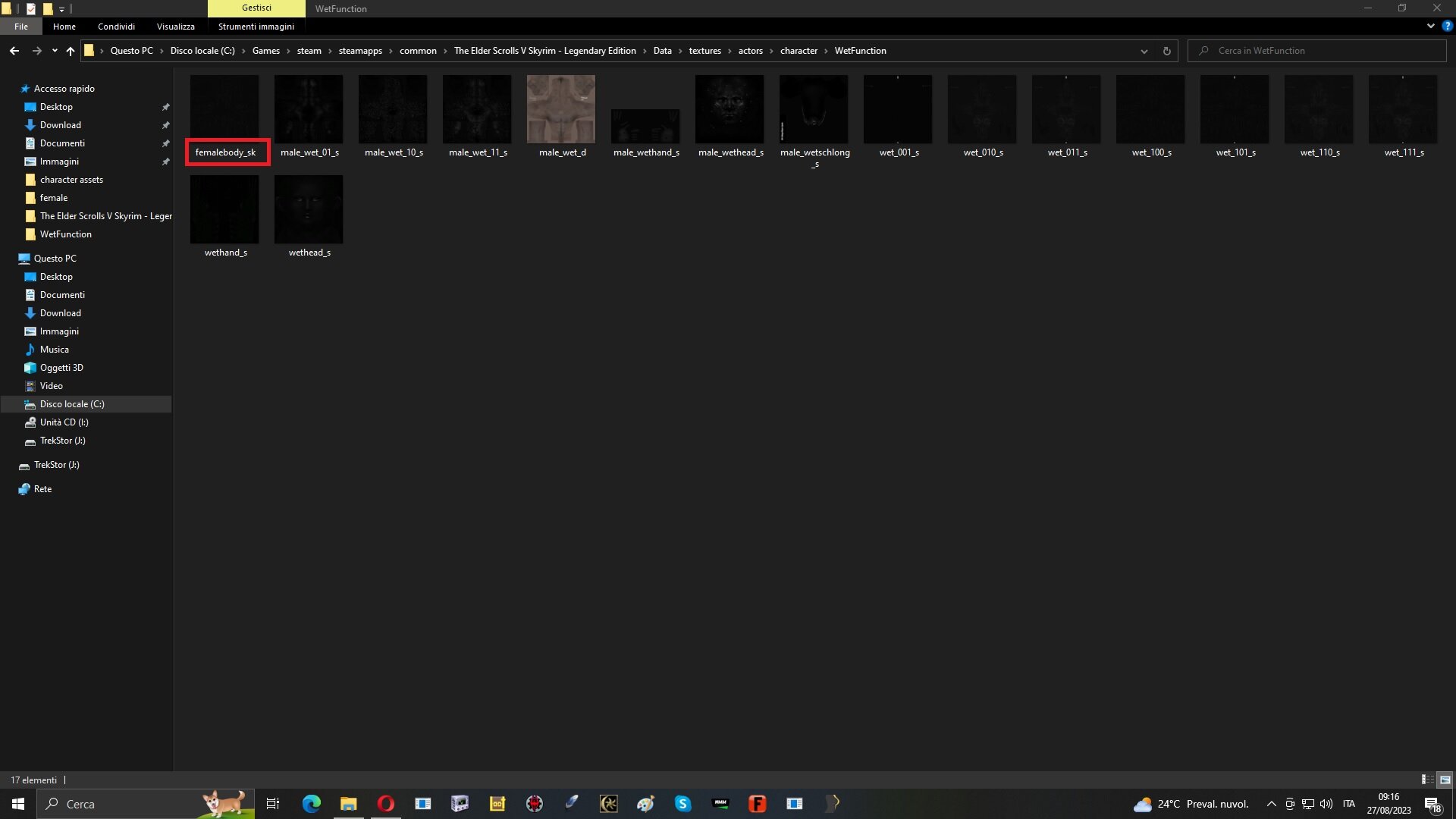Open the Quick Access Toolbar customize dropdown
Image resolution: width=1456 pixels, height=819 pixels.
[x=62, y=8]
